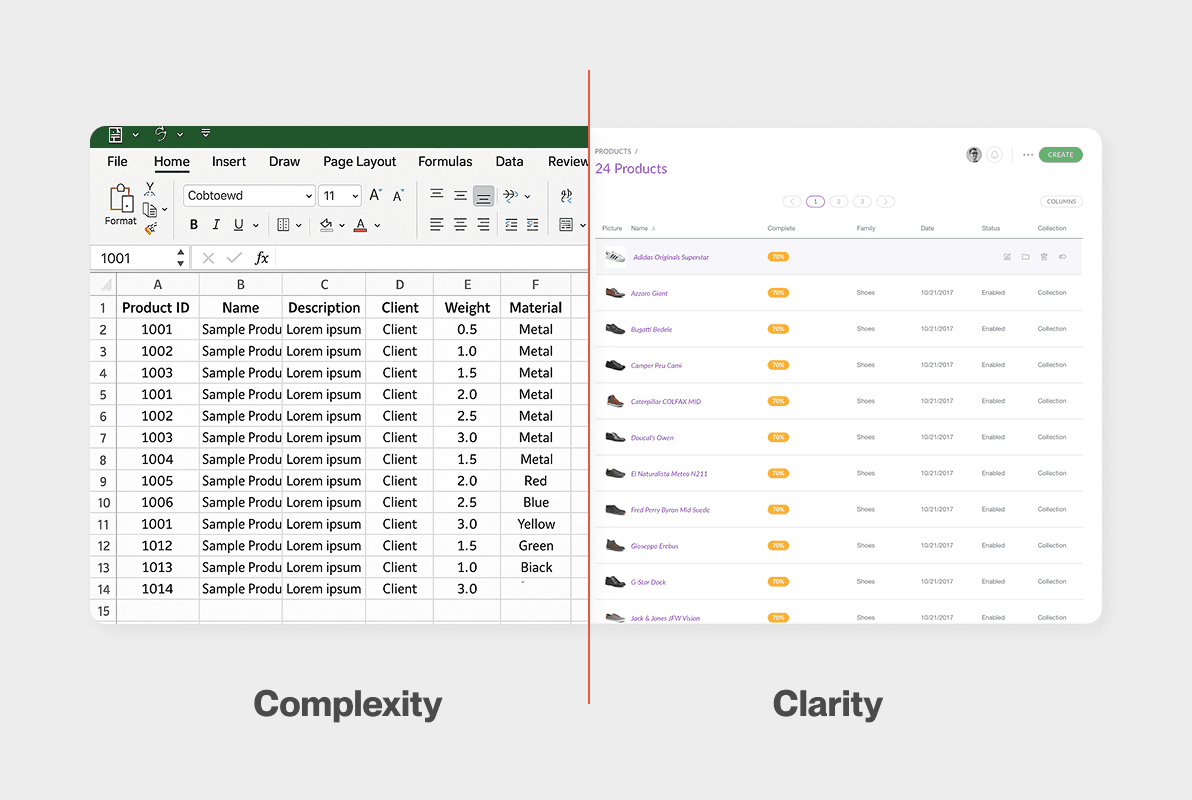
Task: Click the Decrease Indent icon
Action: click(511, 225)
